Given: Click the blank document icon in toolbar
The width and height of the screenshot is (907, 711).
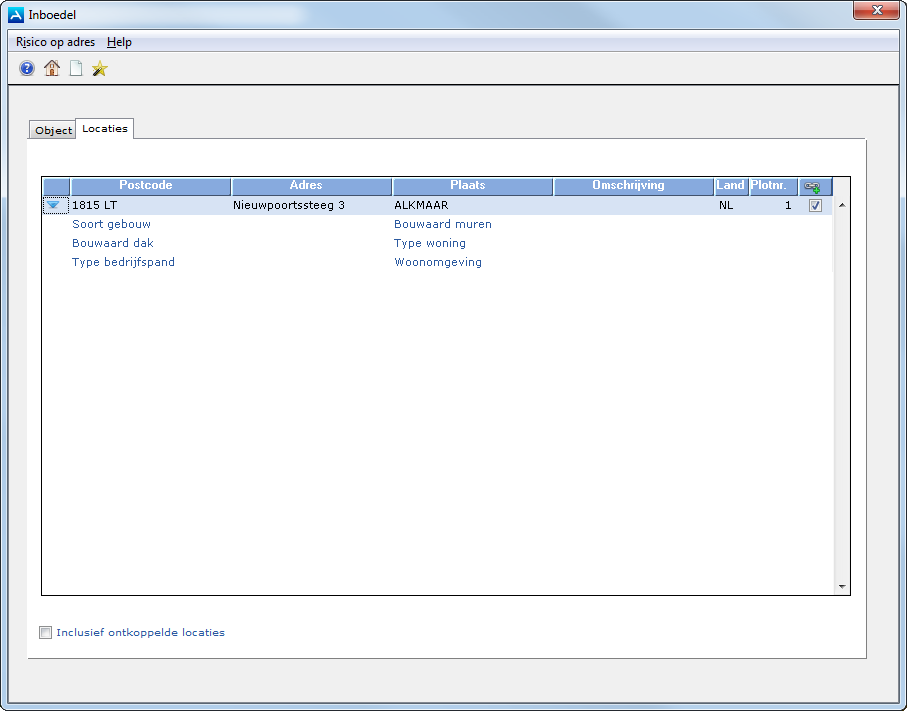Looking at the screenshot, I should click(76, 69).
